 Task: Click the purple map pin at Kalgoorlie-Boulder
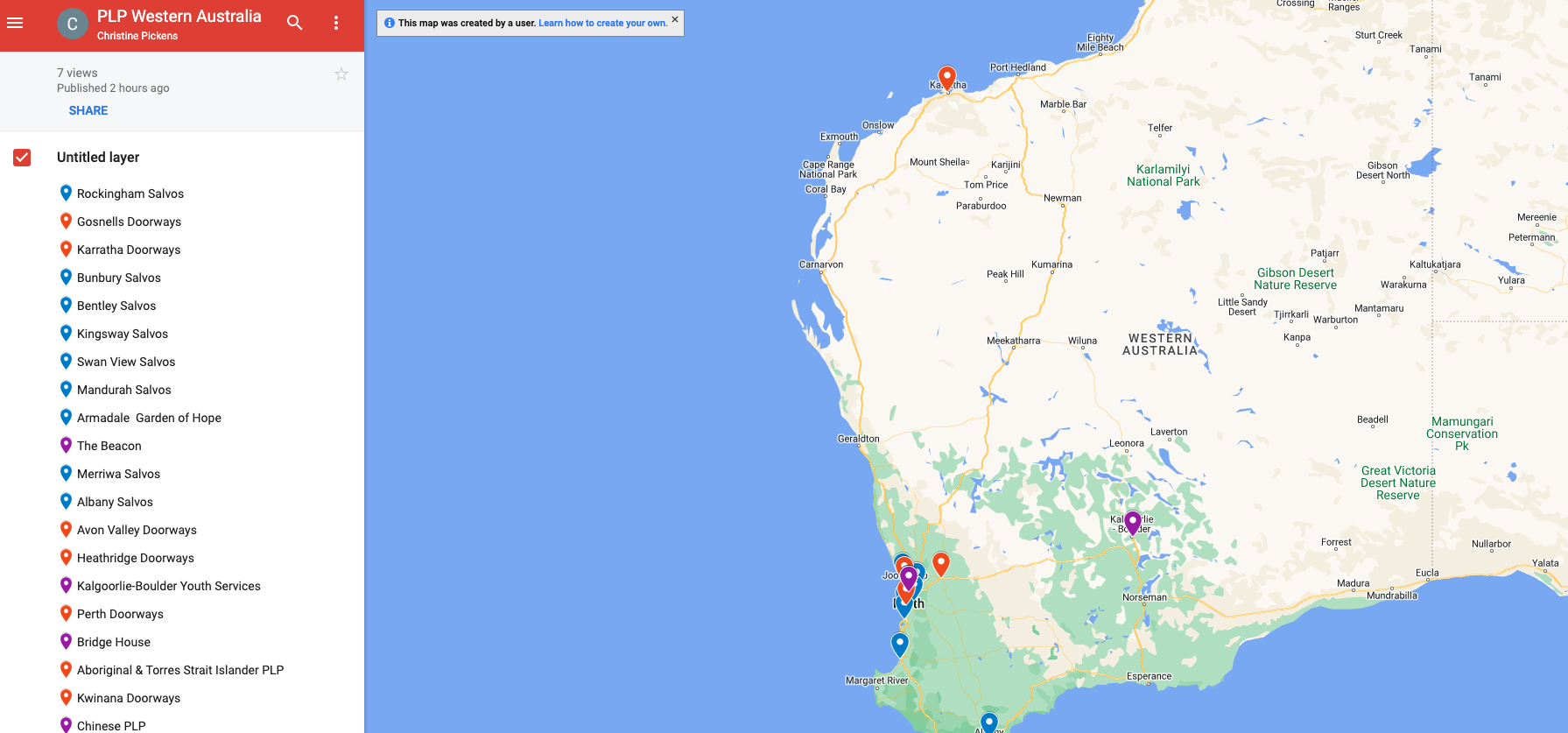click(x=1133, y=522)
